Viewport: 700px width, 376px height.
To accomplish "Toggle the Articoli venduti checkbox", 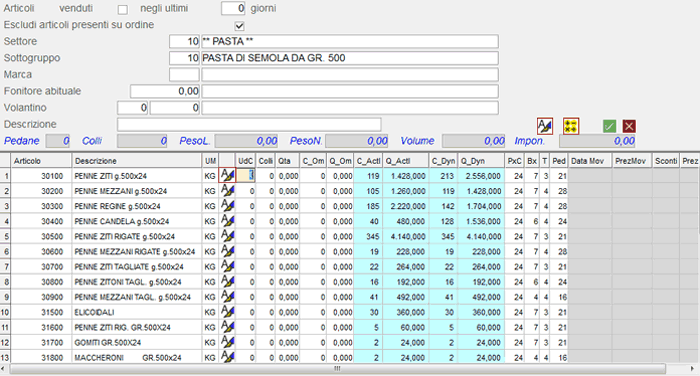I will click(123, 9).
